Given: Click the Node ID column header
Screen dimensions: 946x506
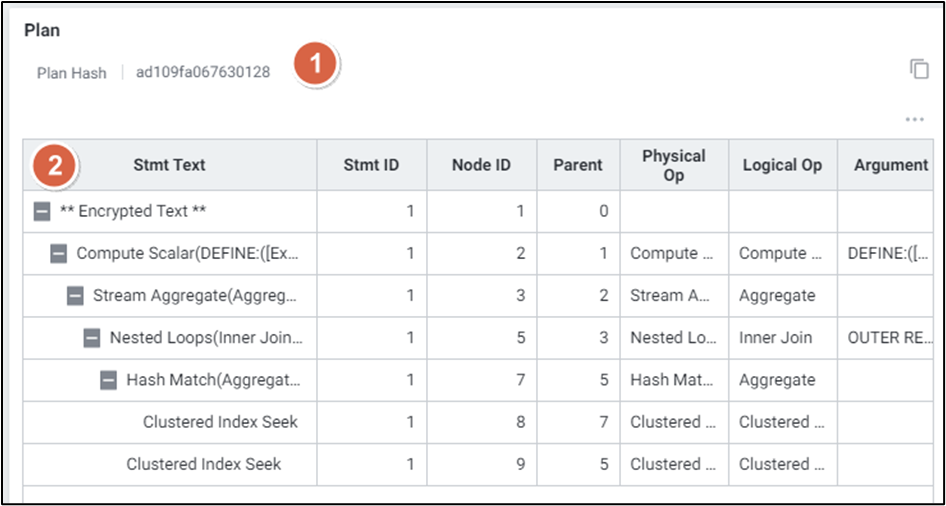Looking at the screenshot, I should click(x=481, y=165).
